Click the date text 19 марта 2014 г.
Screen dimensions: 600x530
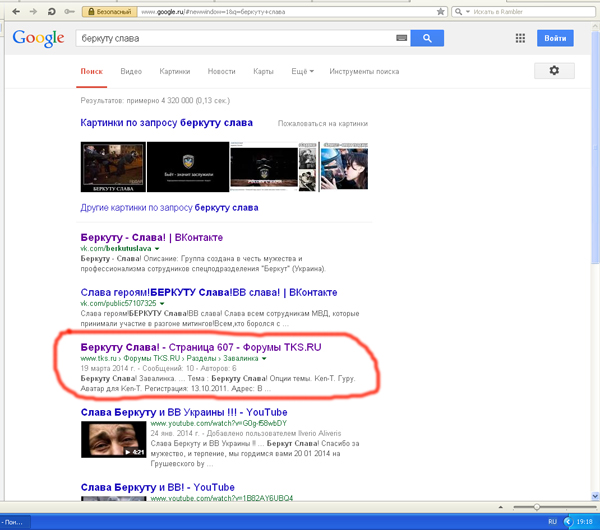(108, 368)
